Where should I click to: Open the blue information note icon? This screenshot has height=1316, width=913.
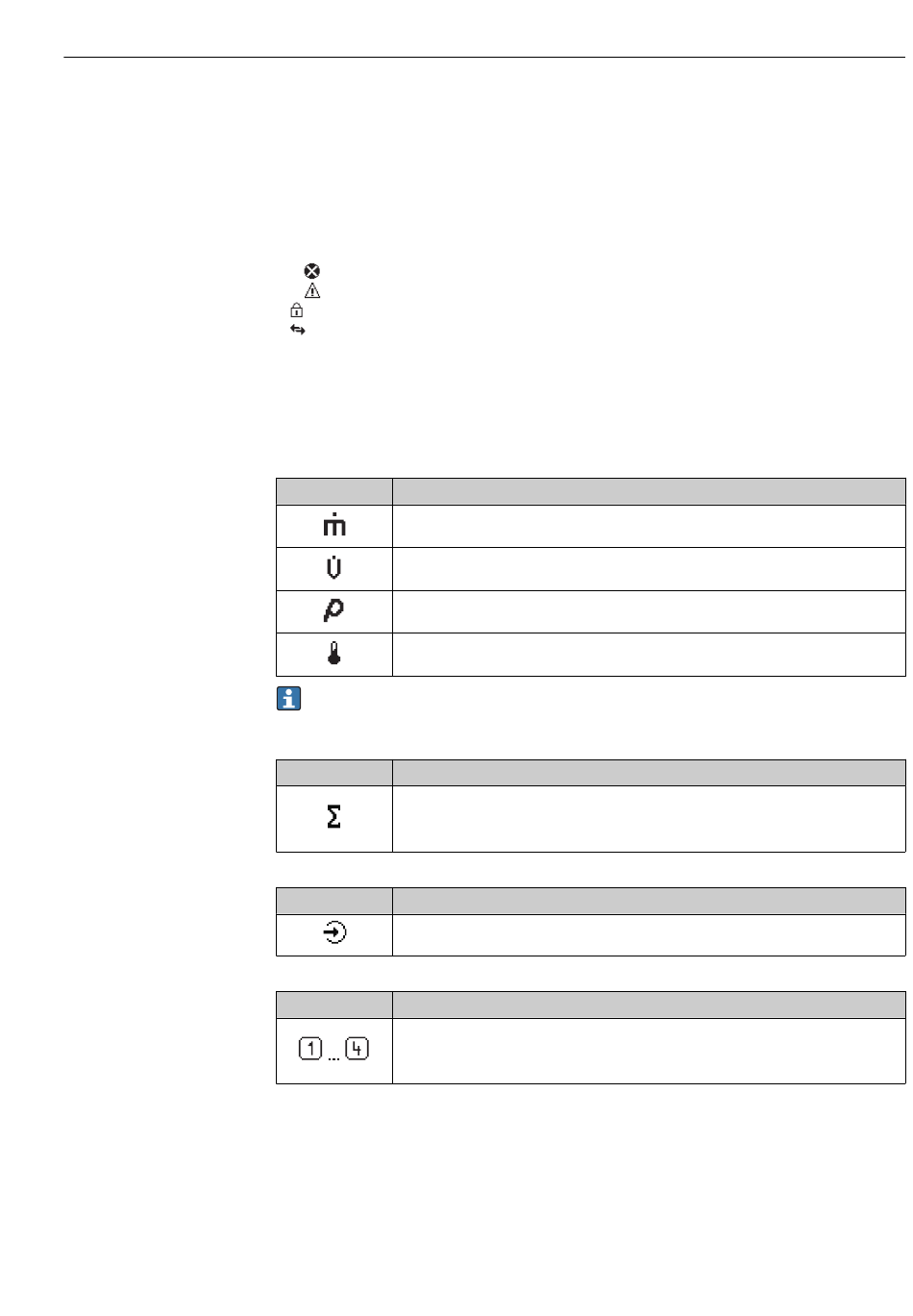[x=289, y=699]
